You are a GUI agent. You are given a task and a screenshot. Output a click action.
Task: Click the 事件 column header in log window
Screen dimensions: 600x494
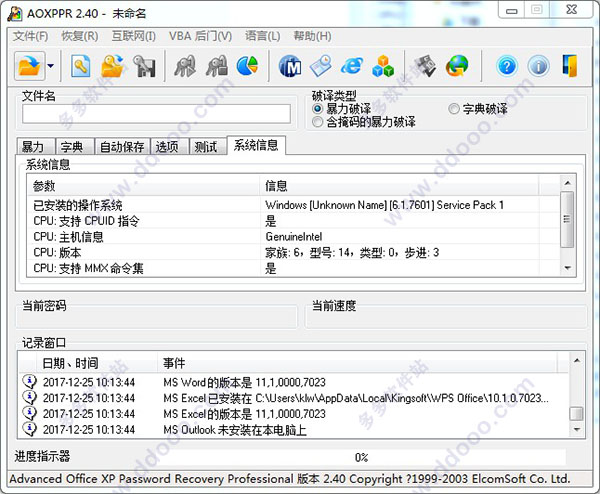357,363
